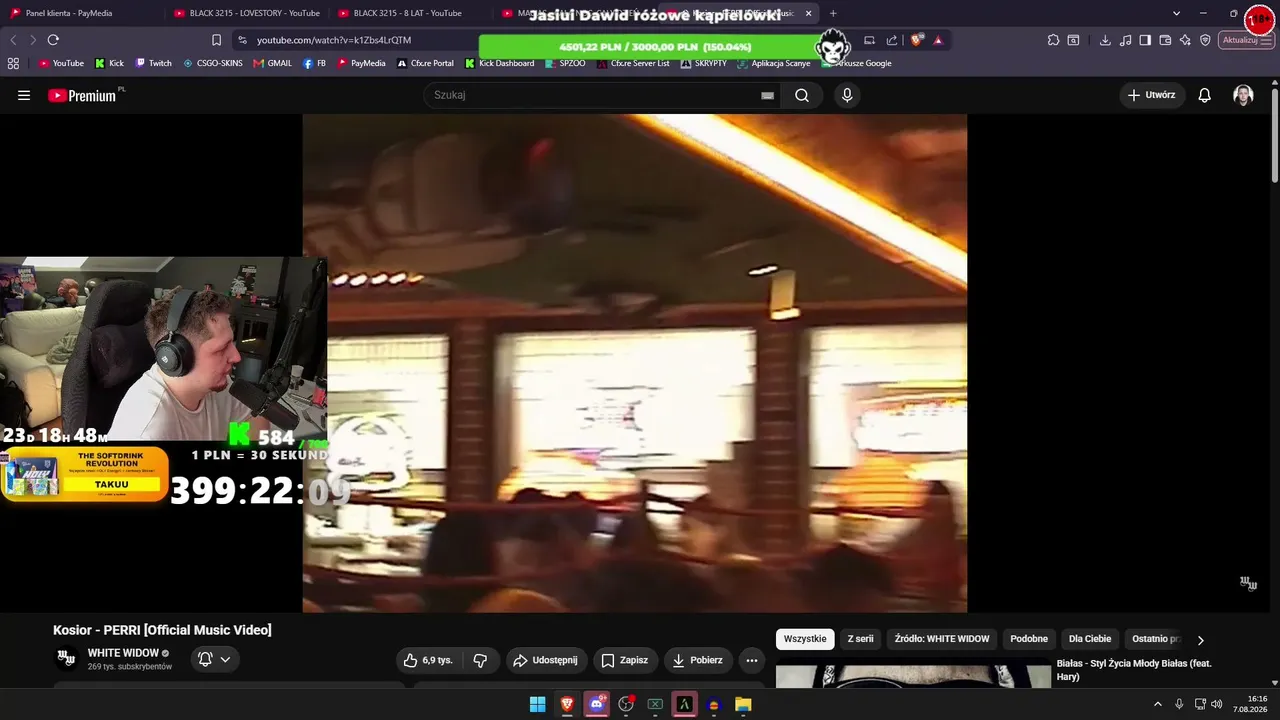Reload the page in browser toolbar
This screenshot has height=720, width=1280.
pos(53,40)
